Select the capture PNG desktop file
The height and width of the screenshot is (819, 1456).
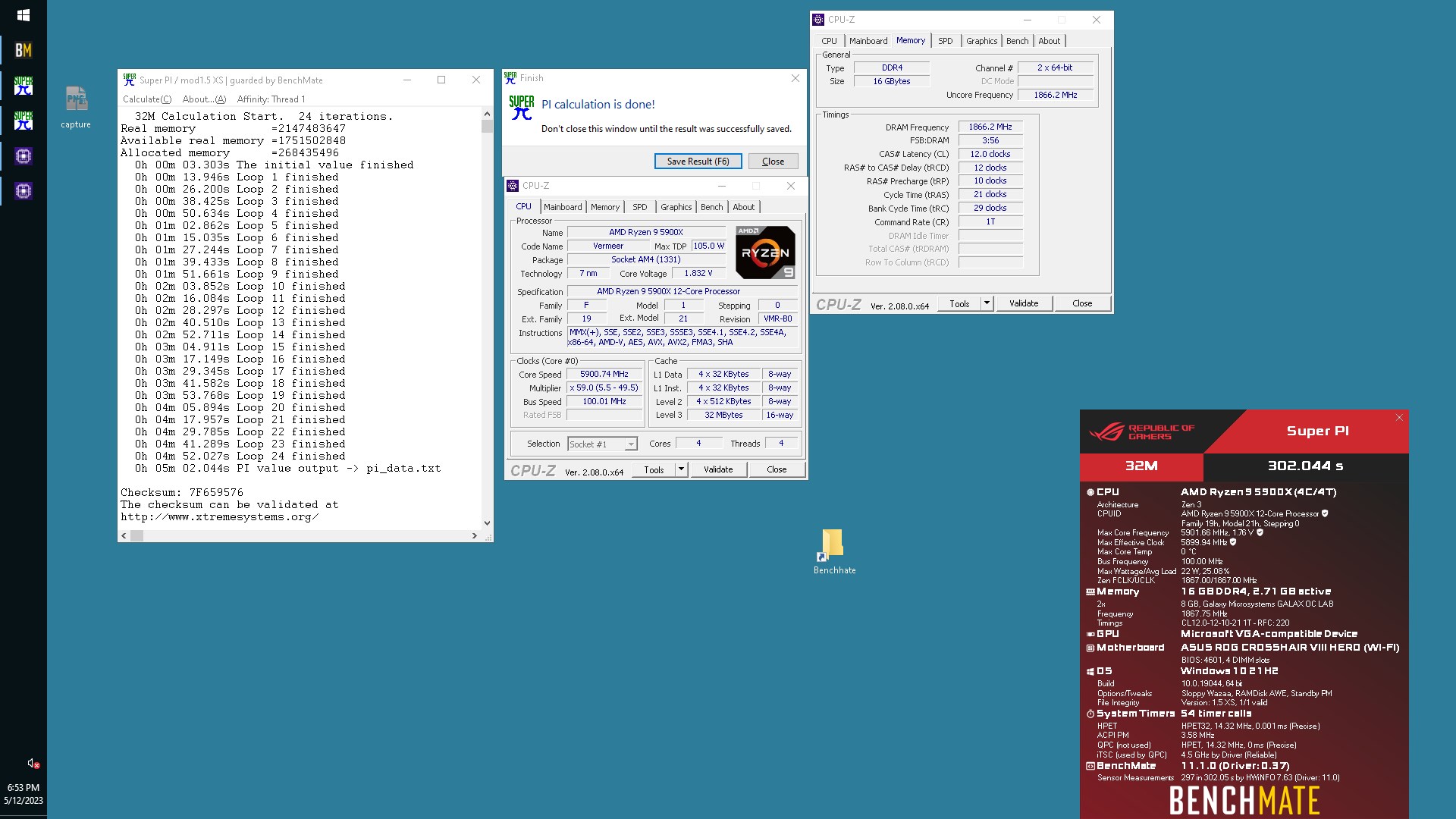point(76,106)
